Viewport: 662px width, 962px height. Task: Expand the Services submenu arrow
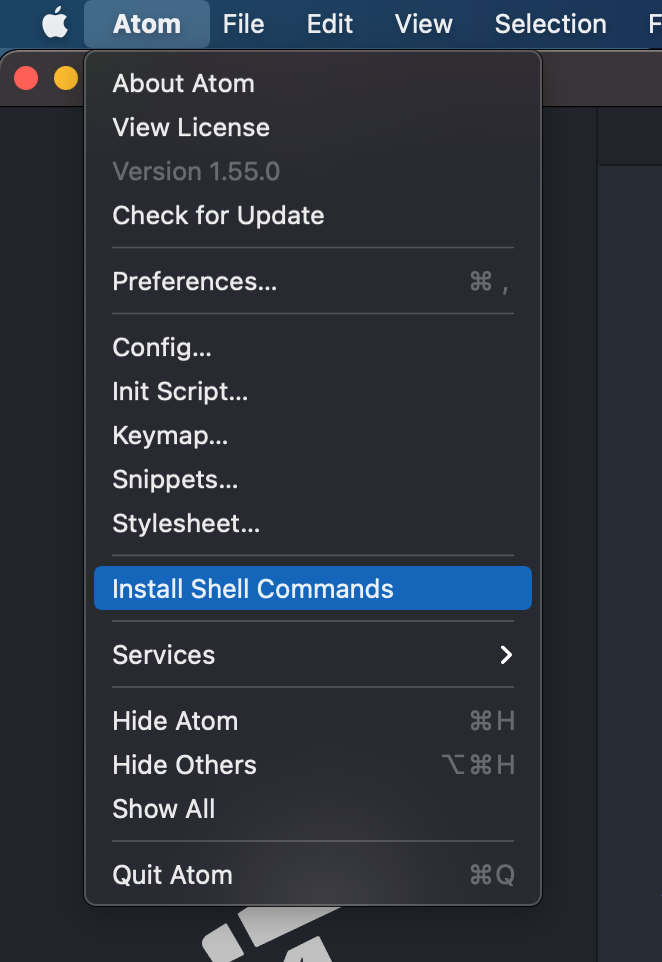[506, 655]
